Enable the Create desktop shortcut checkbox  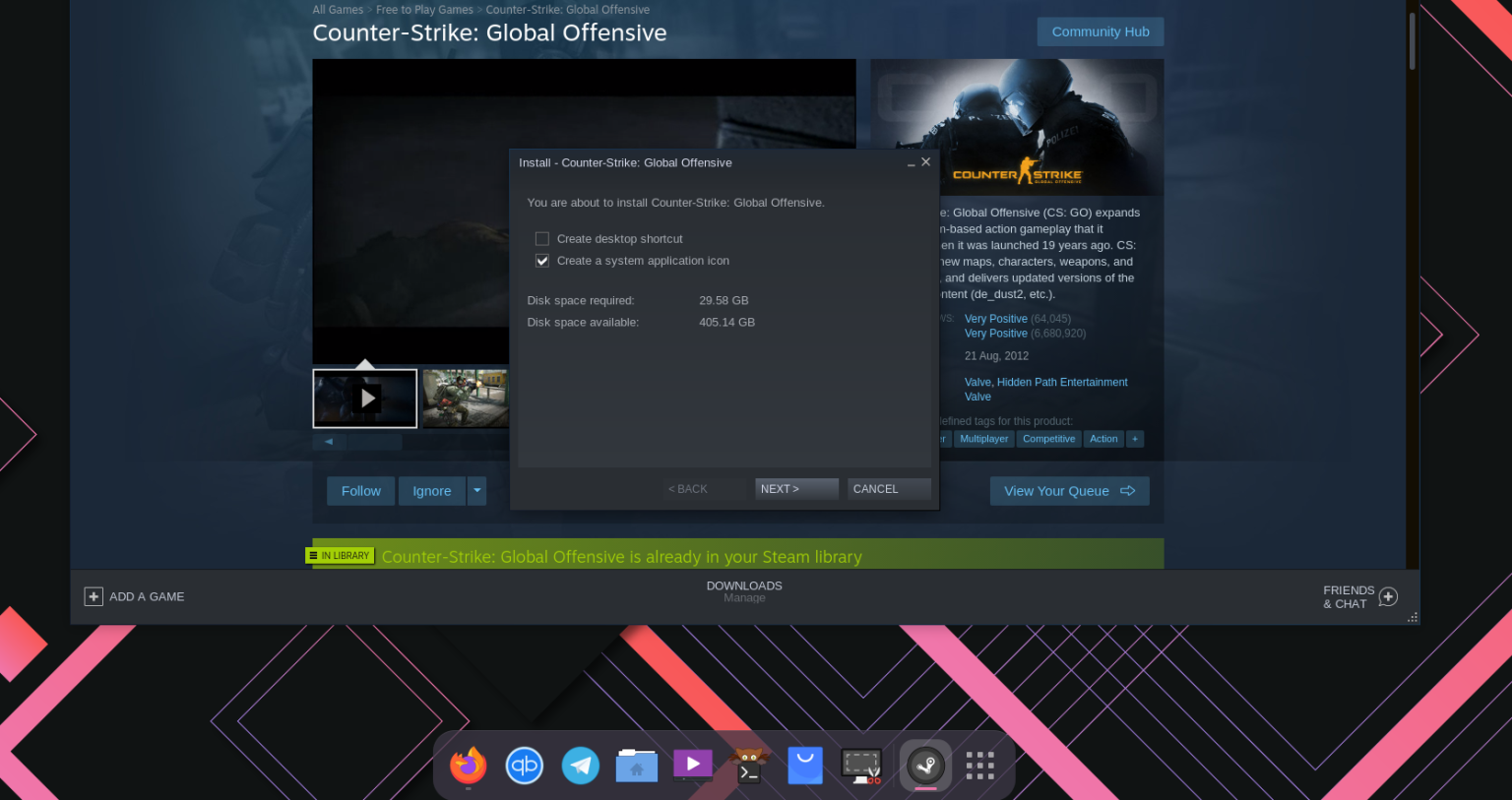click(x=542, y=238)
